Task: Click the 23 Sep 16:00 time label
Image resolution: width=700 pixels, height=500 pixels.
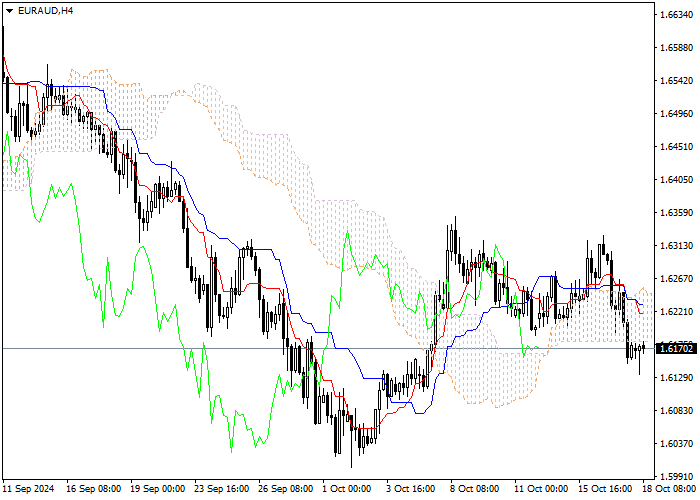Action: coord(222,489)
